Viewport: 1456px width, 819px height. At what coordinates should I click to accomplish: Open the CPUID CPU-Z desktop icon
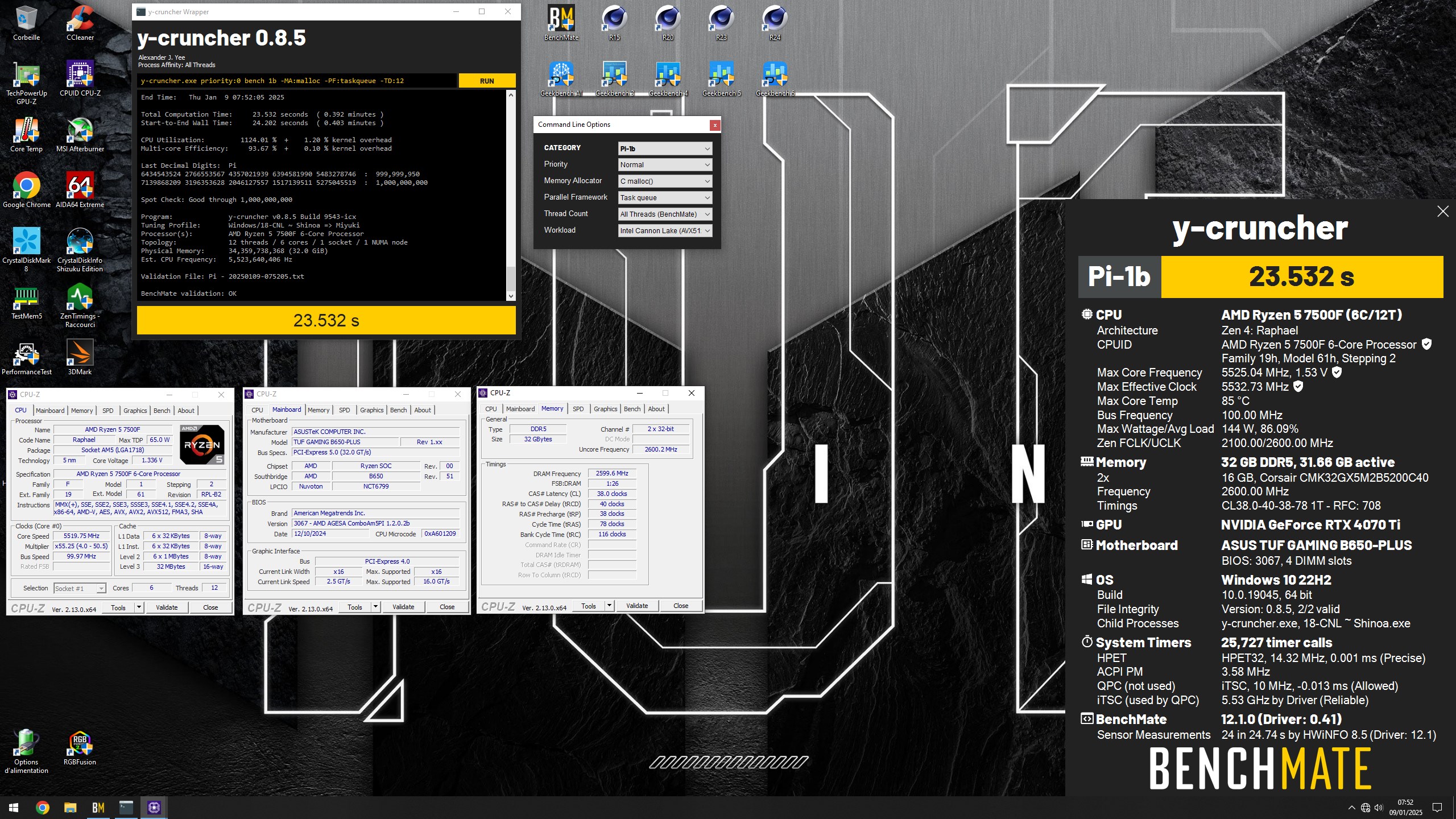click(x=80, y=78)
